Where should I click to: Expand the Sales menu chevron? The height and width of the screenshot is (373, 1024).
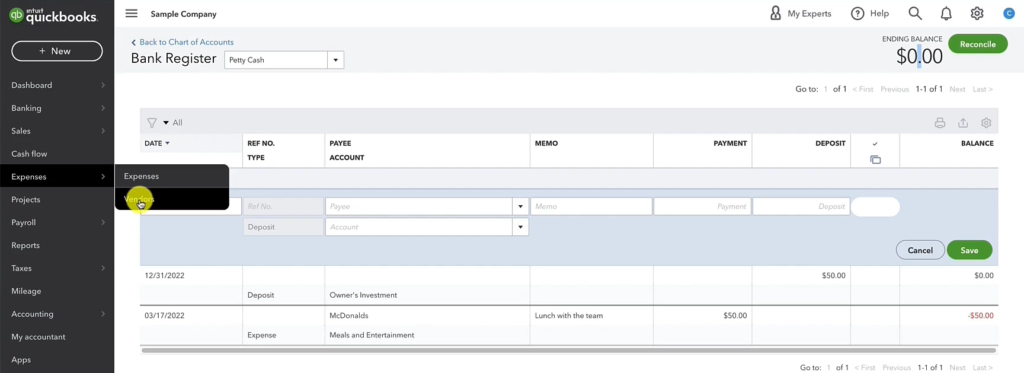pyautogui.click(x=103, y=131)
